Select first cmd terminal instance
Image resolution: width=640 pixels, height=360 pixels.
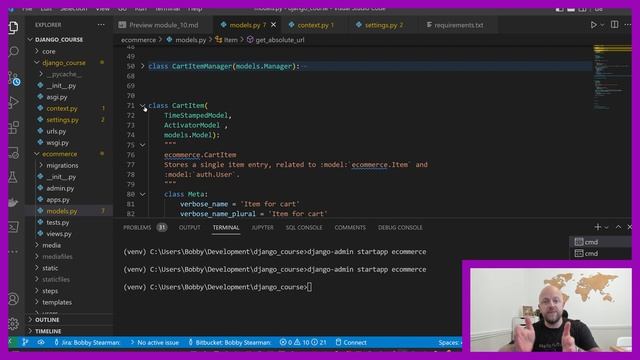coord(600,242)
